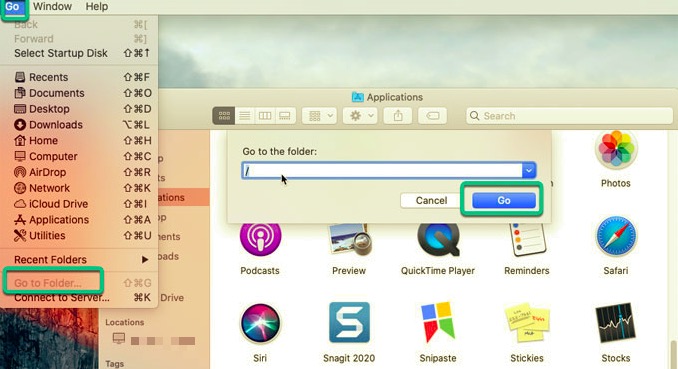This screenshot has width=678, height=369.
Task: Click the Edit Tags toolbar icon
Action: [x=433, y=116]
